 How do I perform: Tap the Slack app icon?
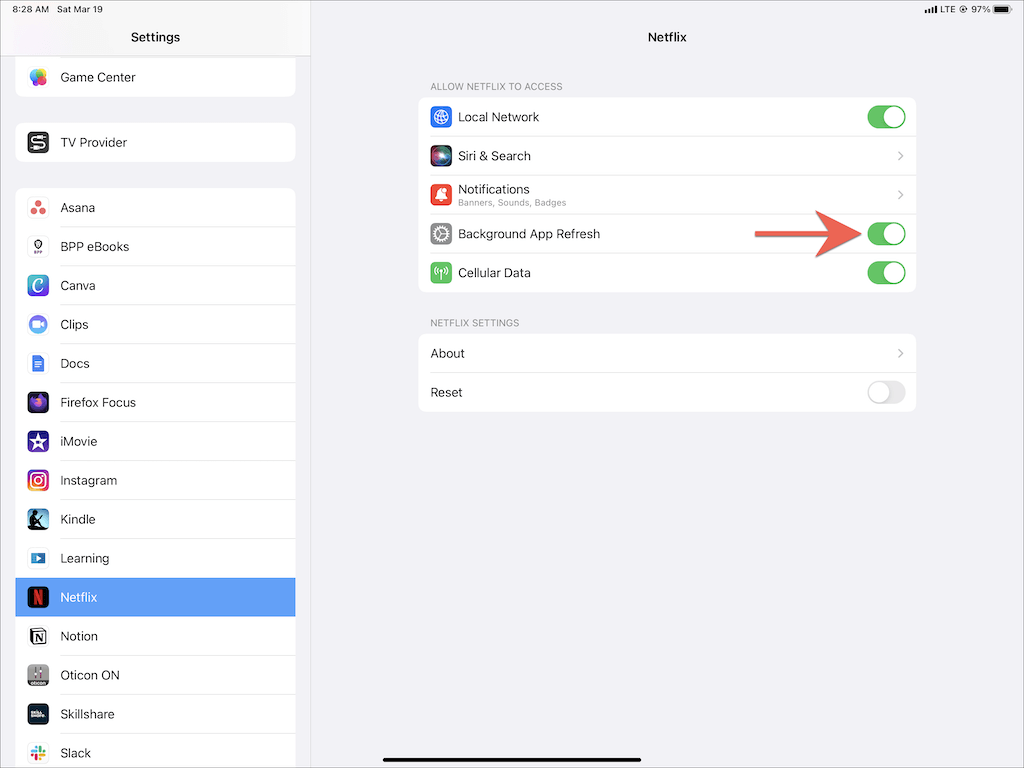tap(38, 753)
